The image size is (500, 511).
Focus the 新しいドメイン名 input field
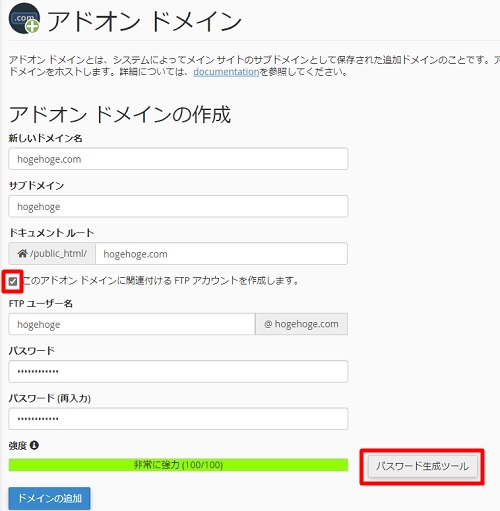tap(178, 159)
